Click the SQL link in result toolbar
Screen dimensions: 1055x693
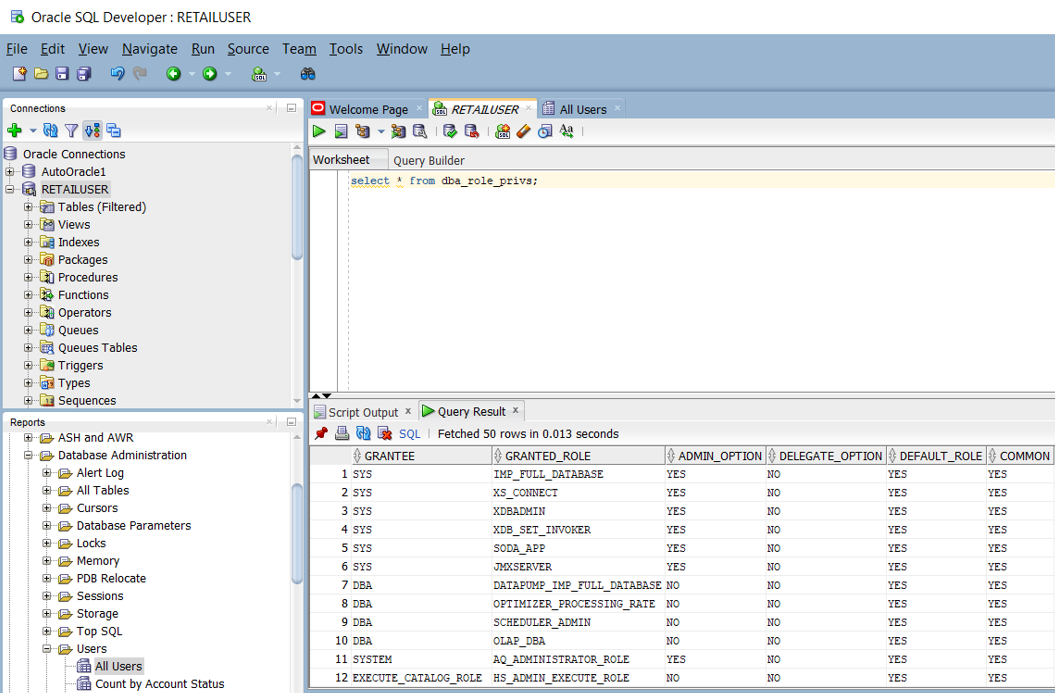pyautogui.click(x=409, y=434)
